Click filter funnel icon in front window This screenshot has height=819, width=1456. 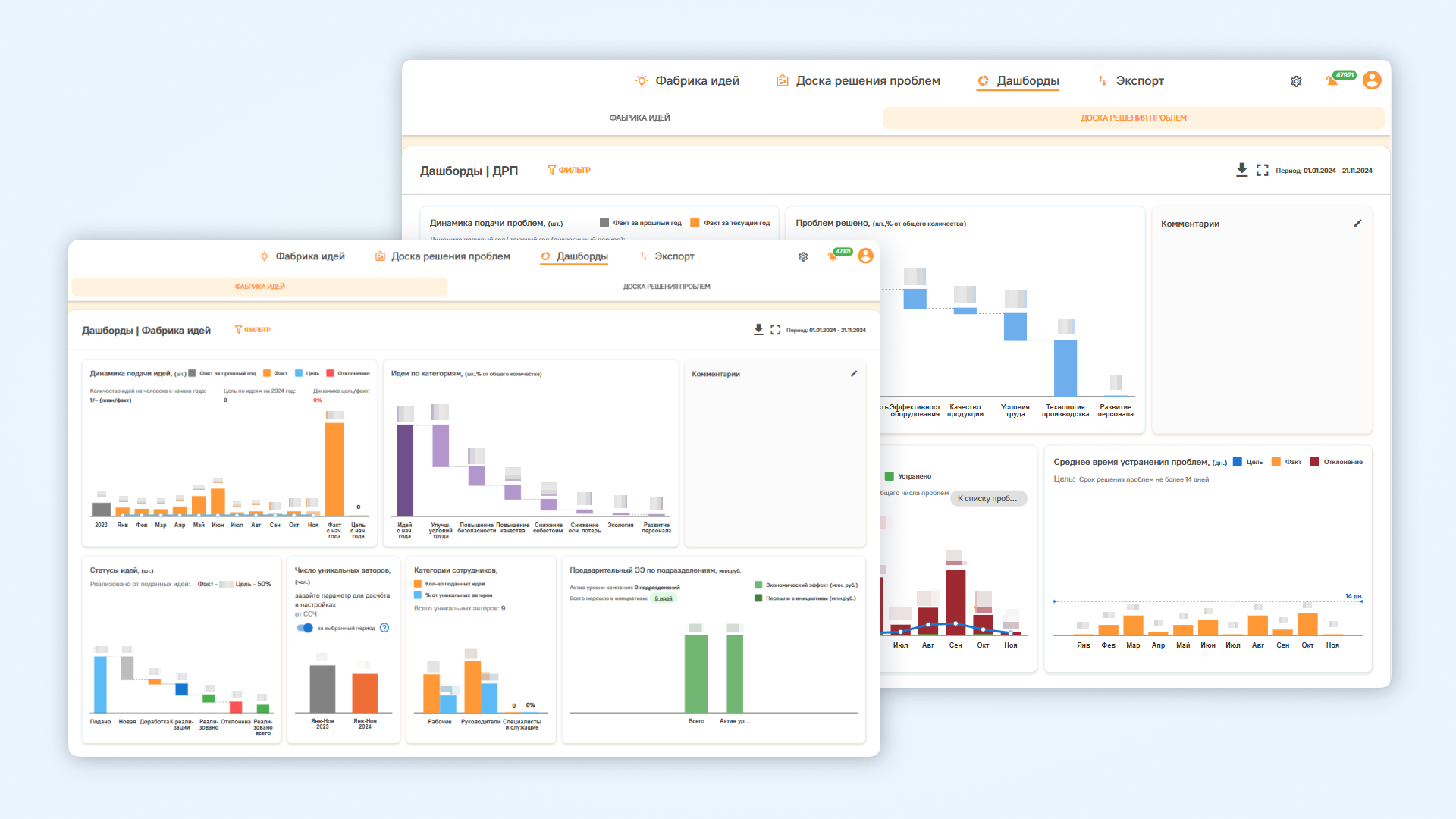(238, 329)
